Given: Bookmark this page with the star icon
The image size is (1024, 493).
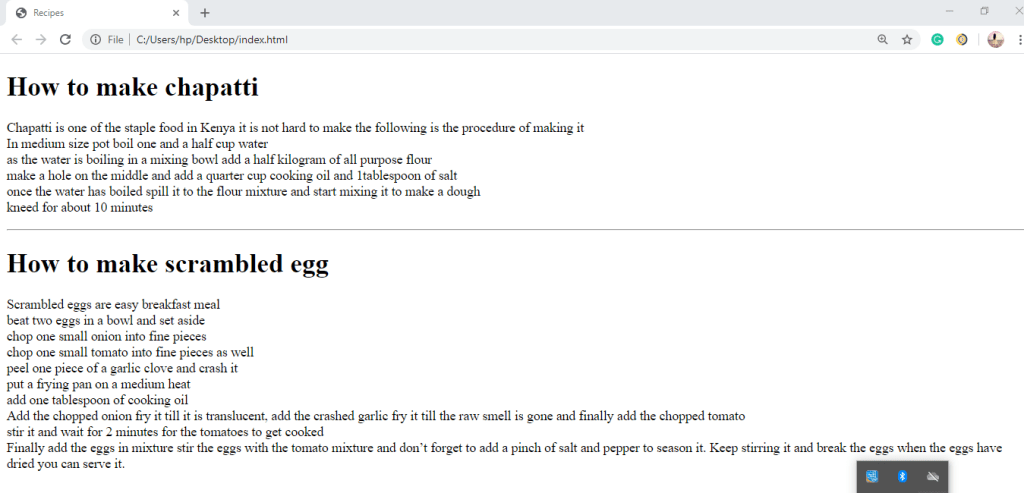Looking at the screenshot, I should point(907,40).
